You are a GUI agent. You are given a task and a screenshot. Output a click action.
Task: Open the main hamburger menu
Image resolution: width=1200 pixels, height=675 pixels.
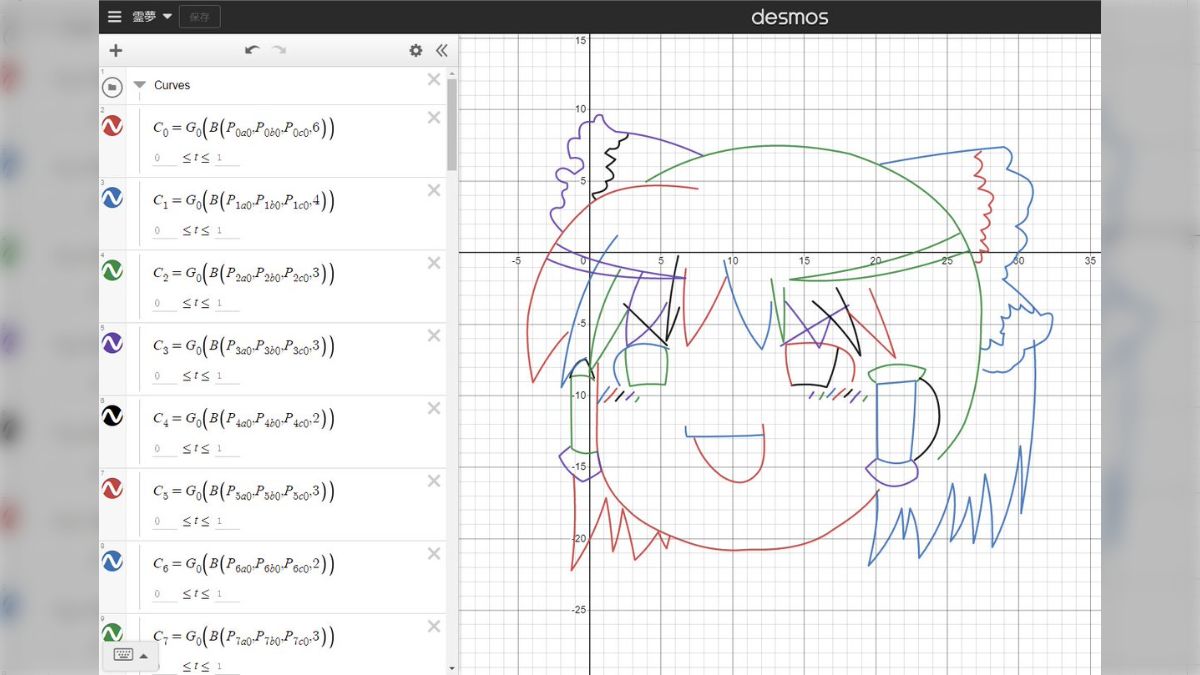[115, 16]
